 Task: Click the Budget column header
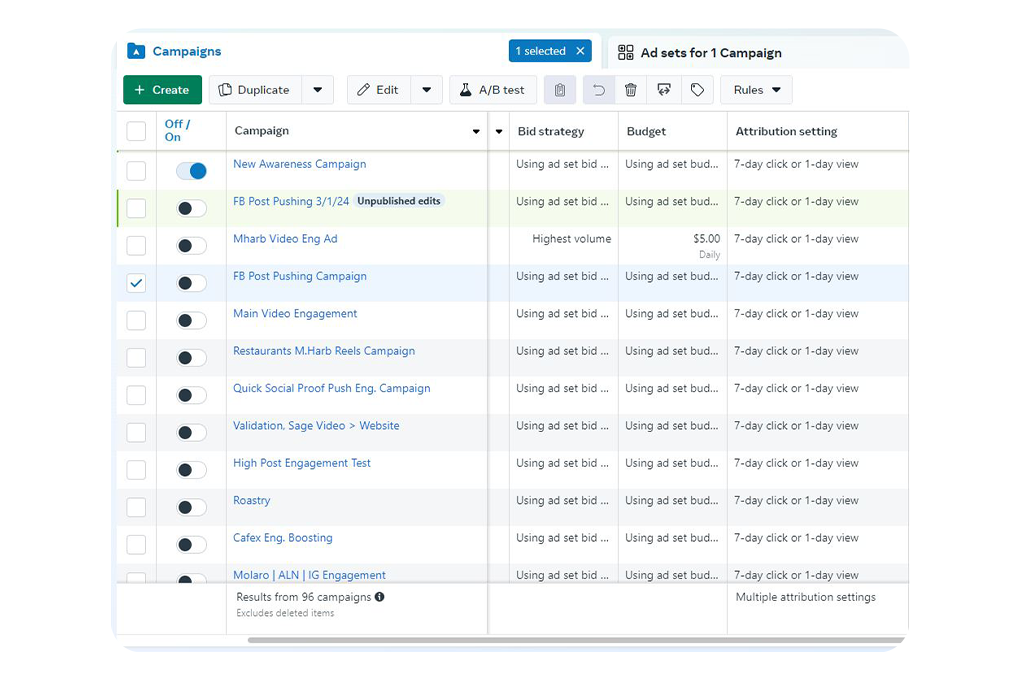tap(646, 131)
